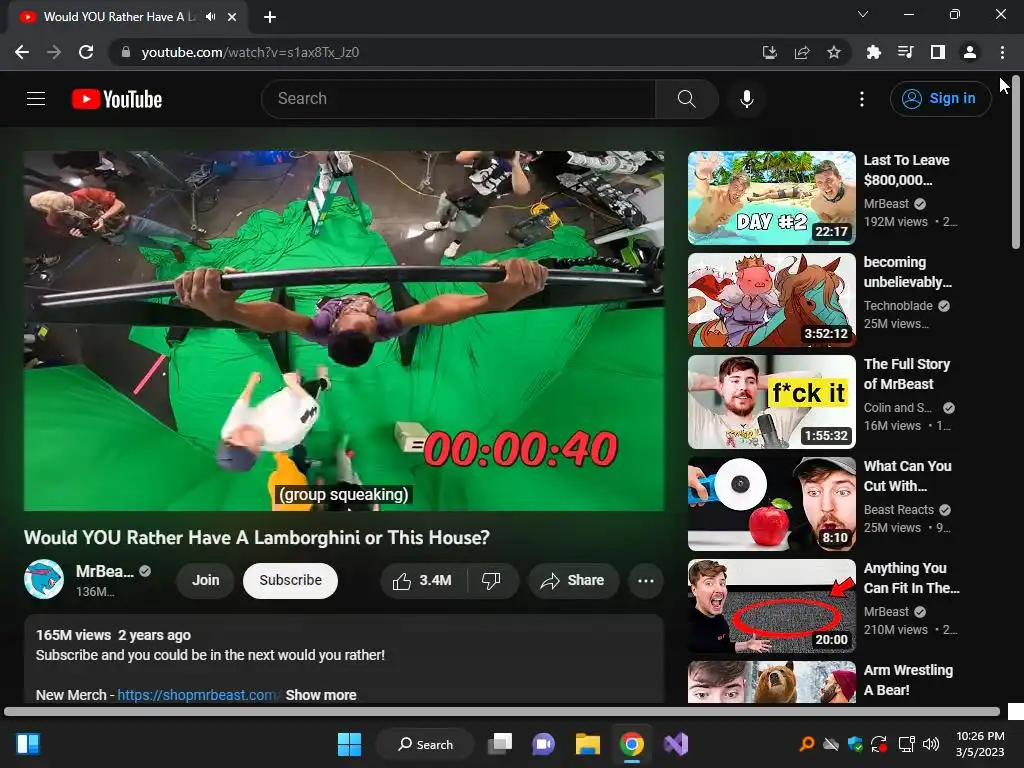
Task: Open 'becoming unbelievably' Technoblade video title
Action: (x=908, y=272)
